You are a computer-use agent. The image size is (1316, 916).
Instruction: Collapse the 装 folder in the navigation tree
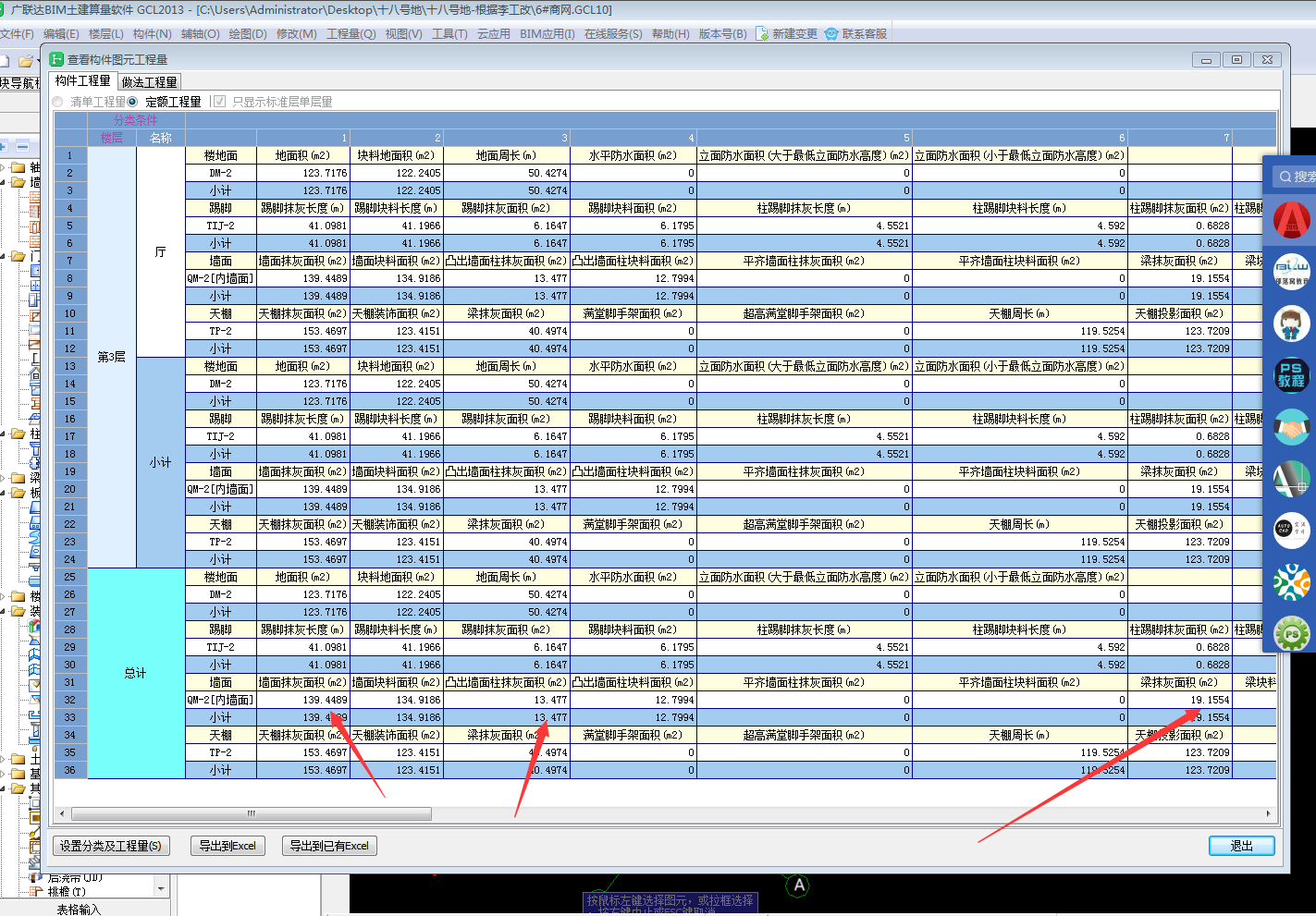coord(3,611)
